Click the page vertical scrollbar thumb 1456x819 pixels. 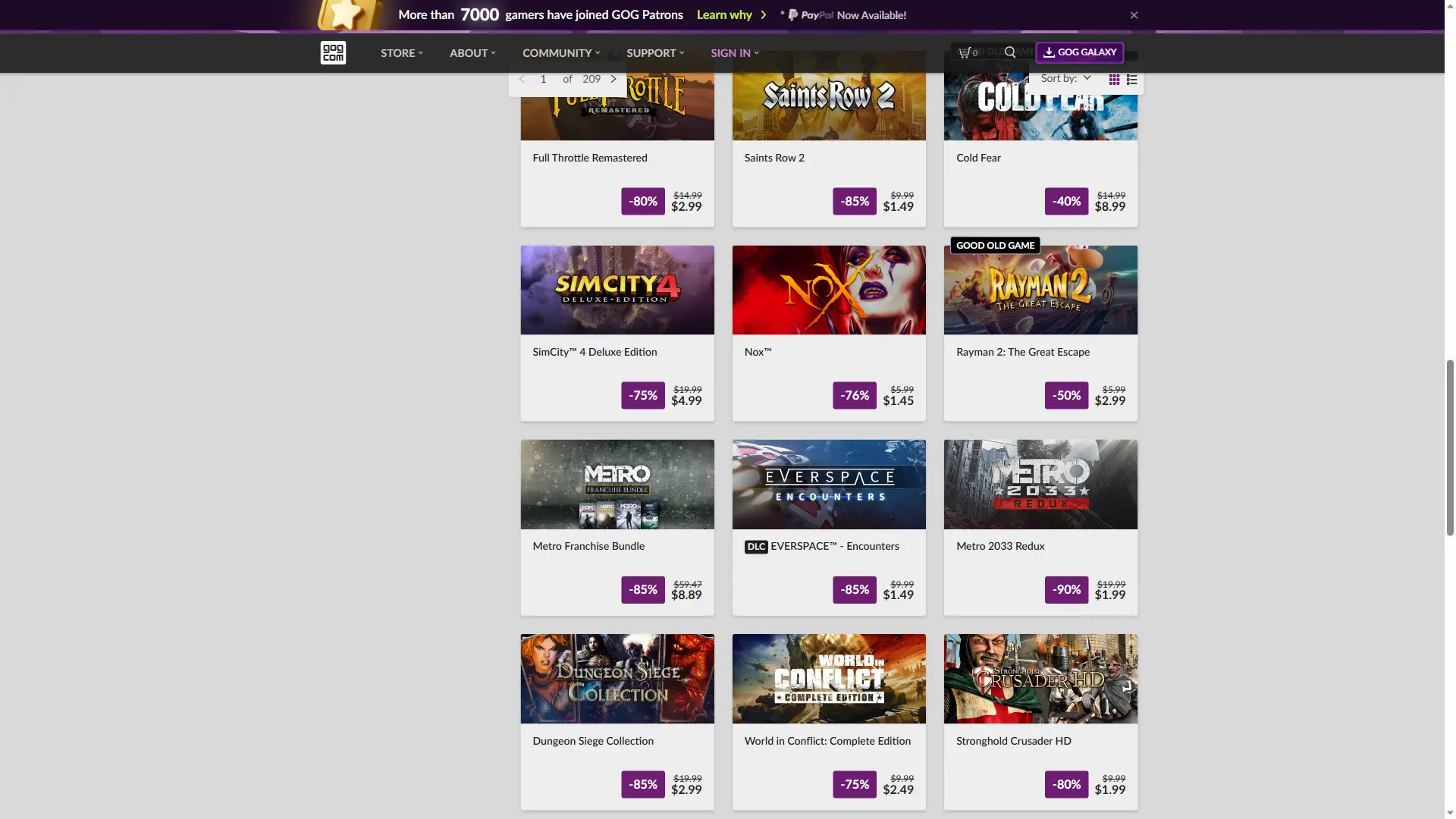pos(1450,447)
